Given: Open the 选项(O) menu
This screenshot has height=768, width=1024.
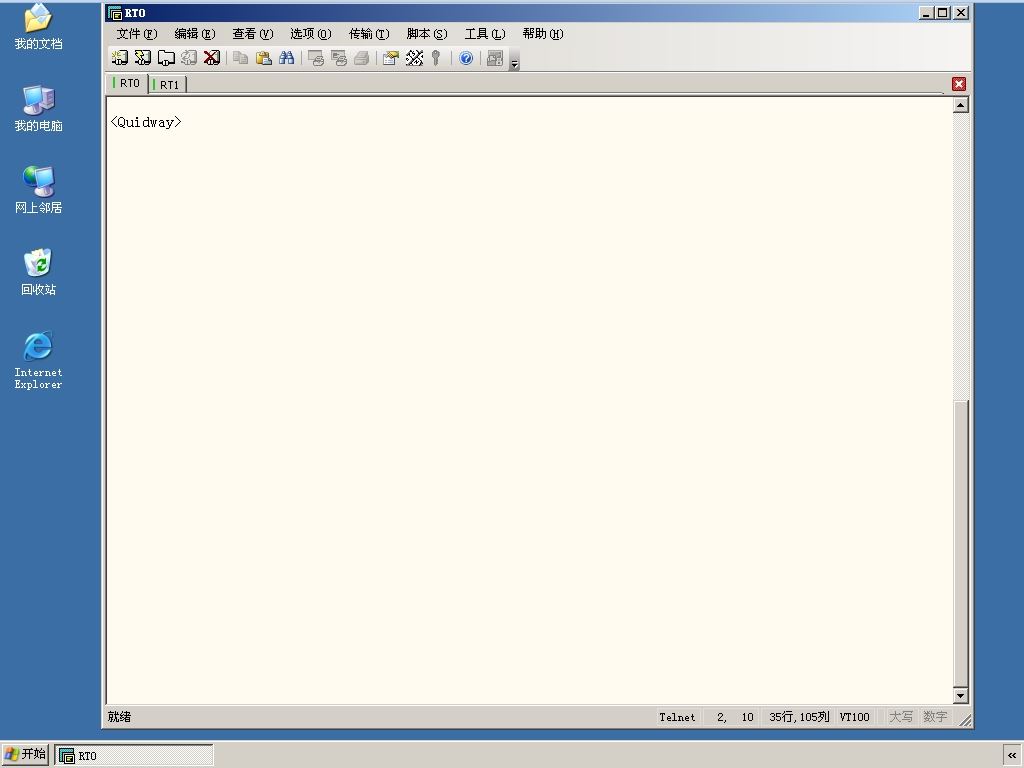Looking at the screenshot, I should tap(311, 34).
